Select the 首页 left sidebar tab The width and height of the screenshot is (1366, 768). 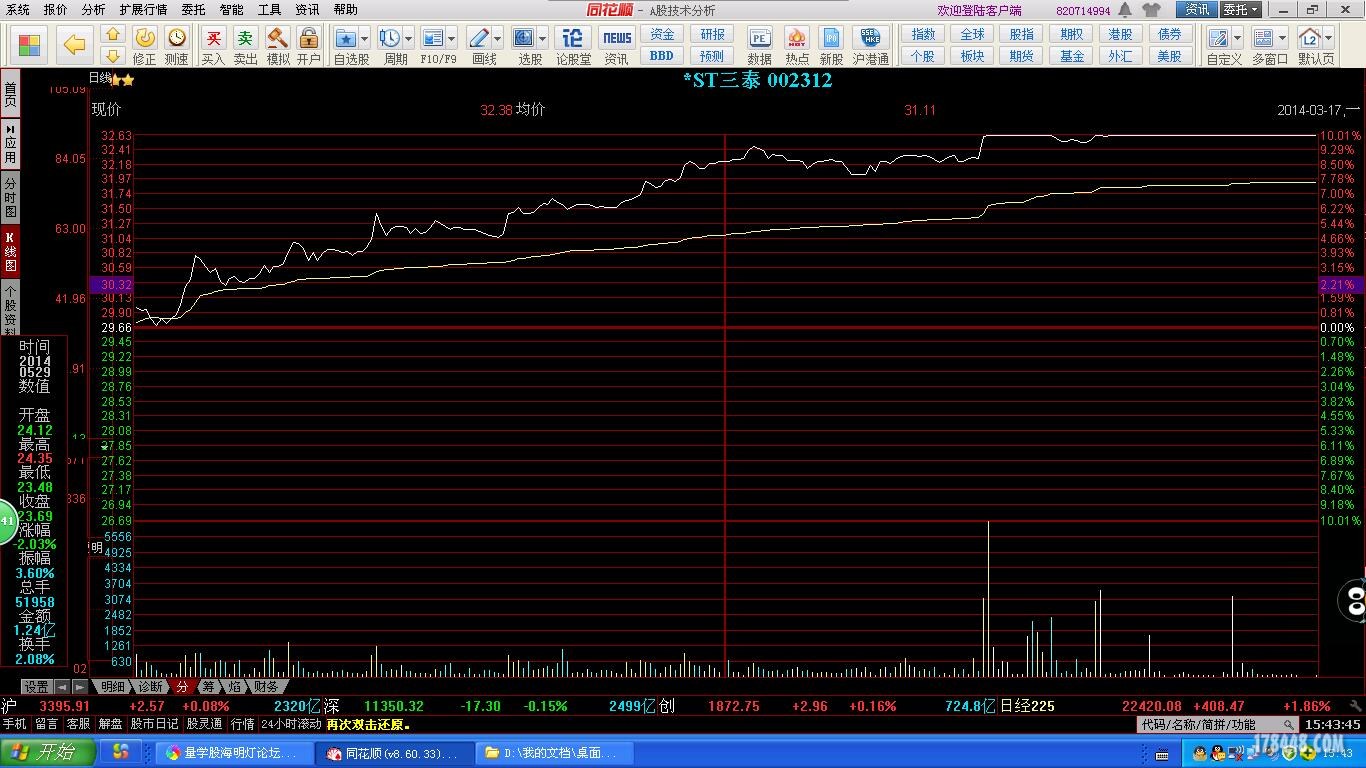(x=10, y=95)
